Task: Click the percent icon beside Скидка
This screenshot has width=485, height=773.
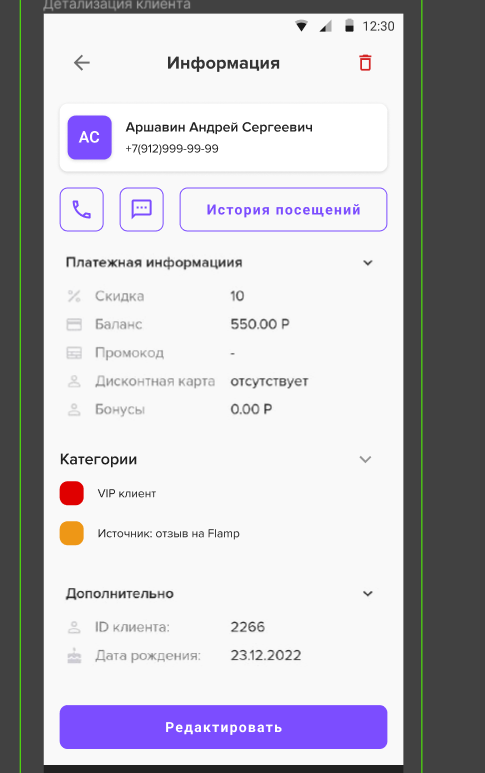Action: point(74,296)
